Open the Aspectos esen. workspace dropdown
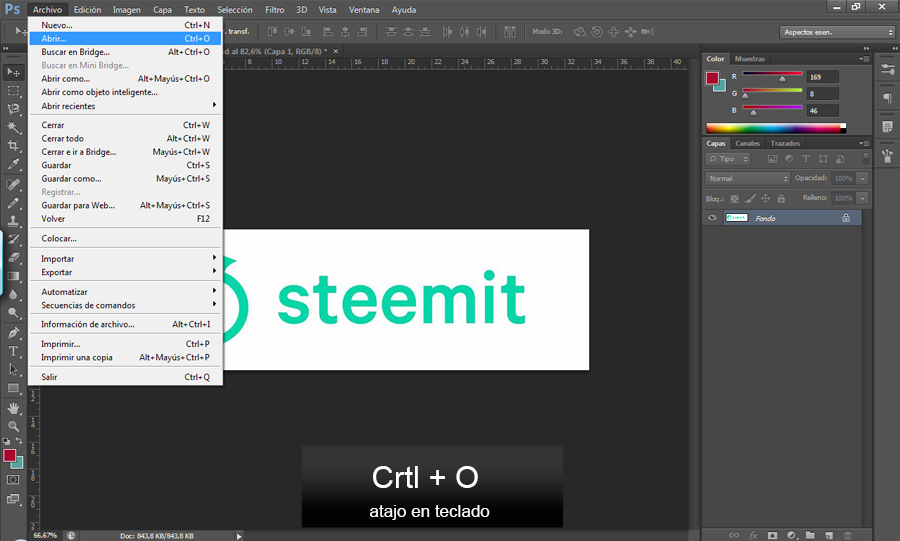The height and width of the screenshot is (541, 900). coord(838,32)
